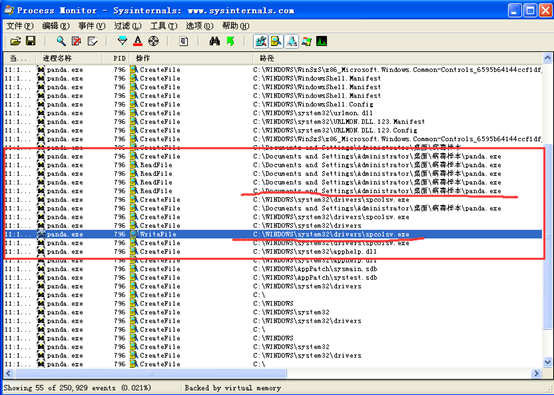Open Find with the binoculars icon
Image resolution: width=554 pixels, height=395 pixels.
click(x=214, y=41)
